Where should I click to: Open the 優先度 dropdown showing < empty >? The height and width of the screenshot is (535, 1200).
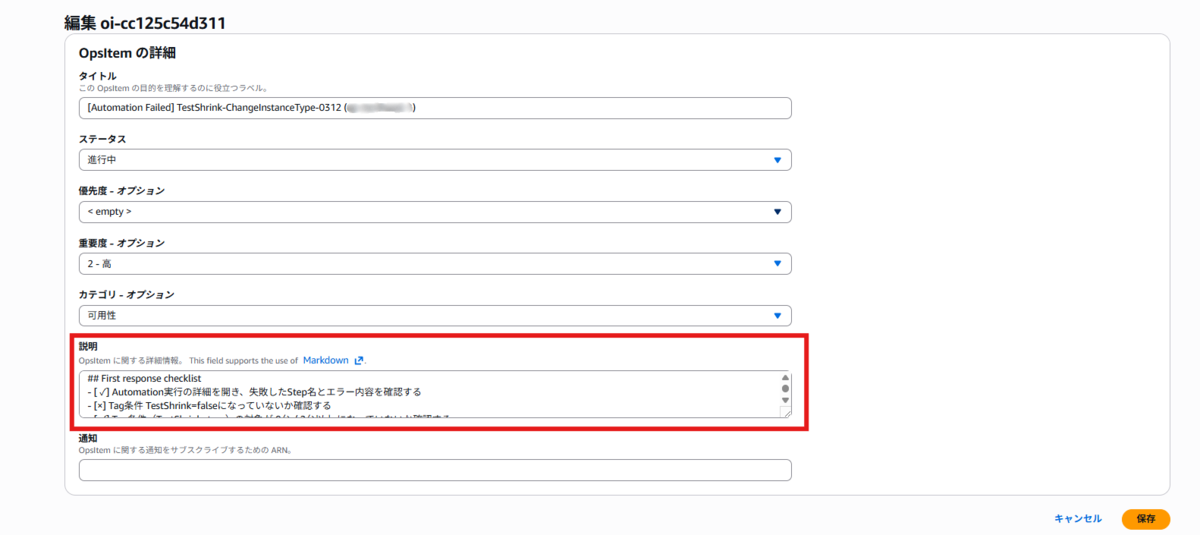435,212
